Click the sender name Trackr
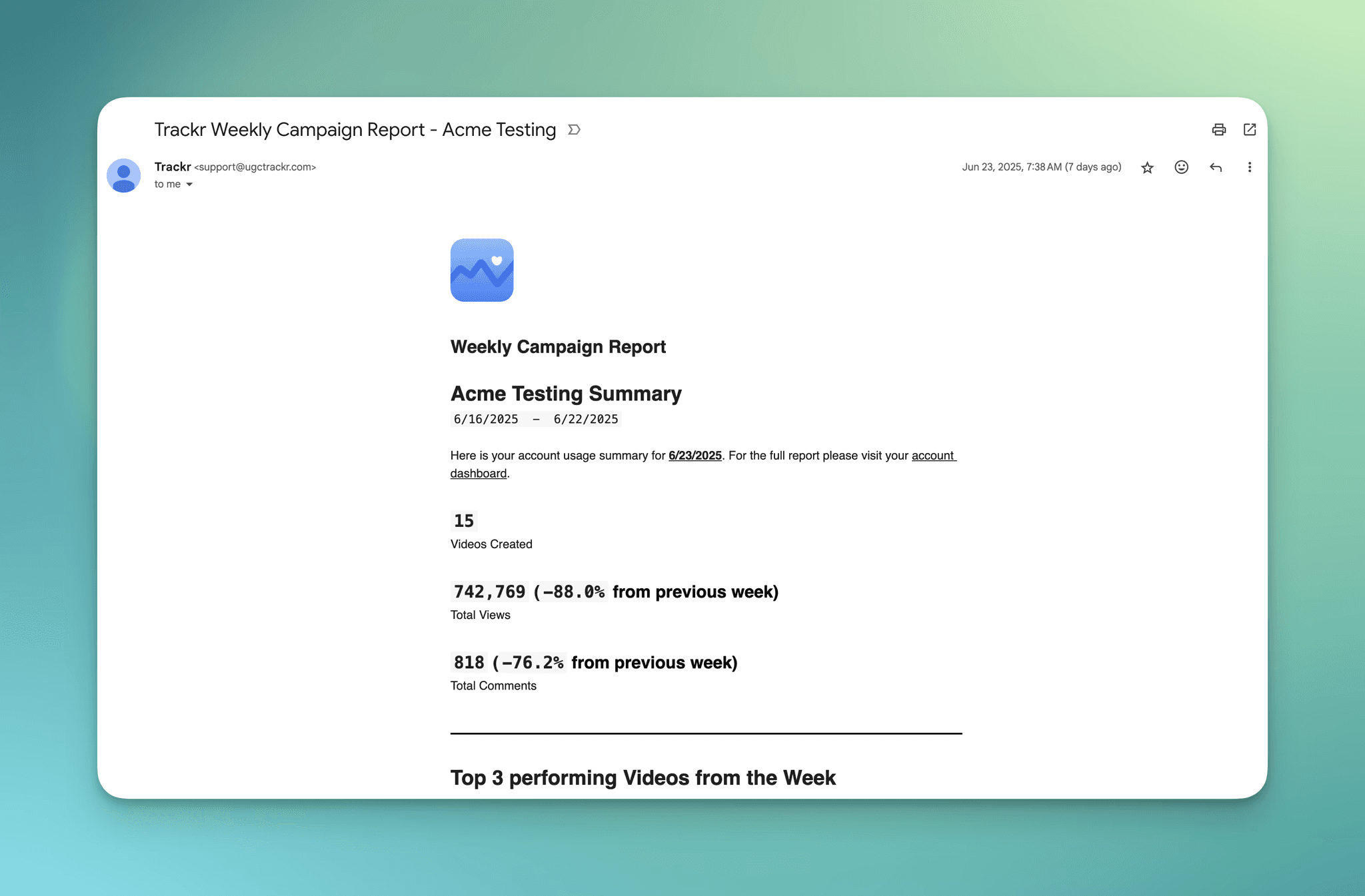Screen dimensions: 1365x896 tap(173, 167)
